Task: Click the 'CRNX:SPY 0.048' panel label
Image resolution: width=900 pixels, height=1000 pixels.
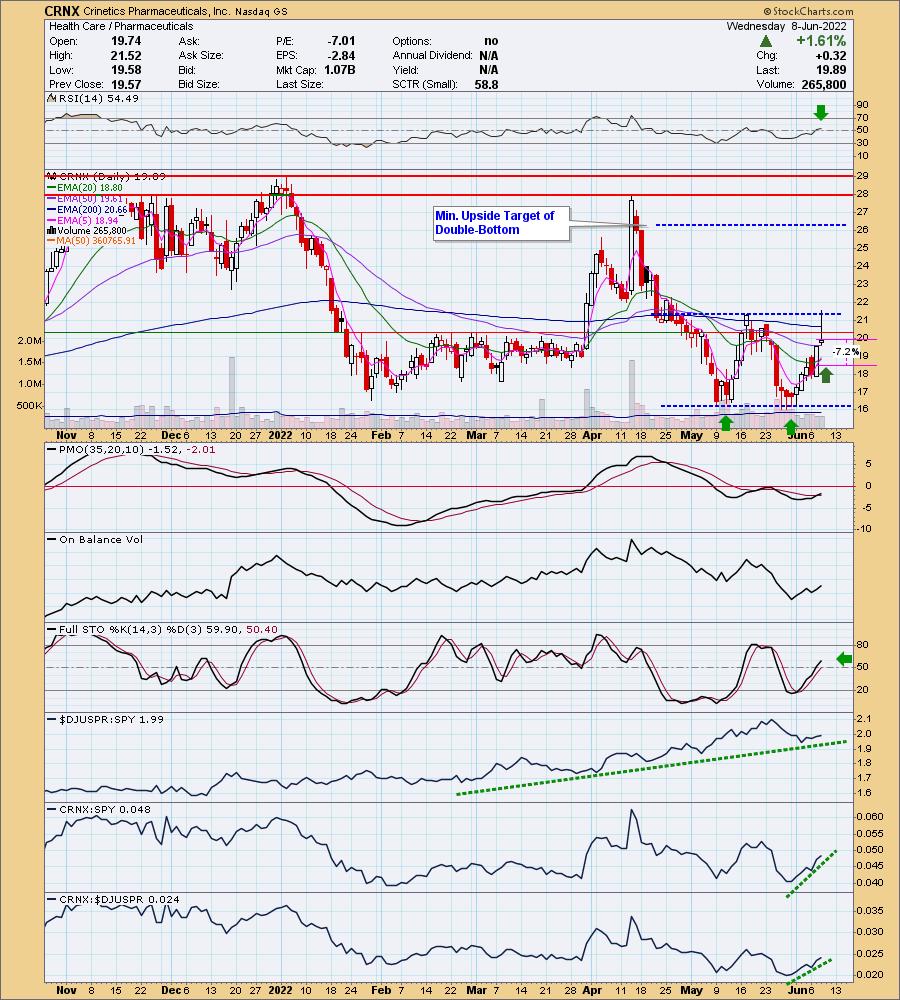Action: pos(105,809)
